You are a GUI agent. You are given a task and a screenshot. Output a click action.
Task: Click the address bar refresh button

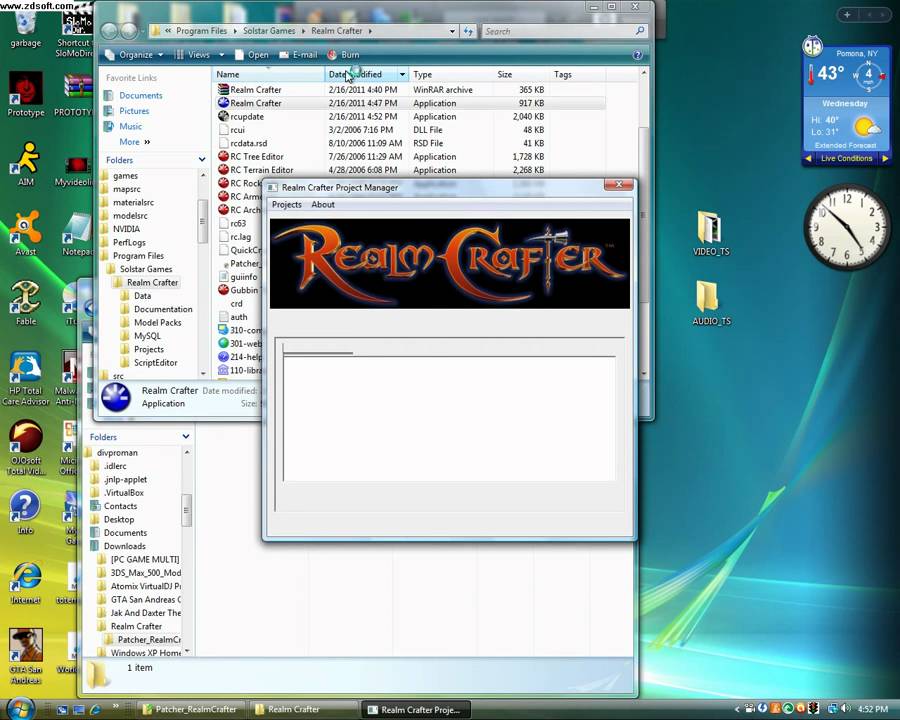[468, 31]
